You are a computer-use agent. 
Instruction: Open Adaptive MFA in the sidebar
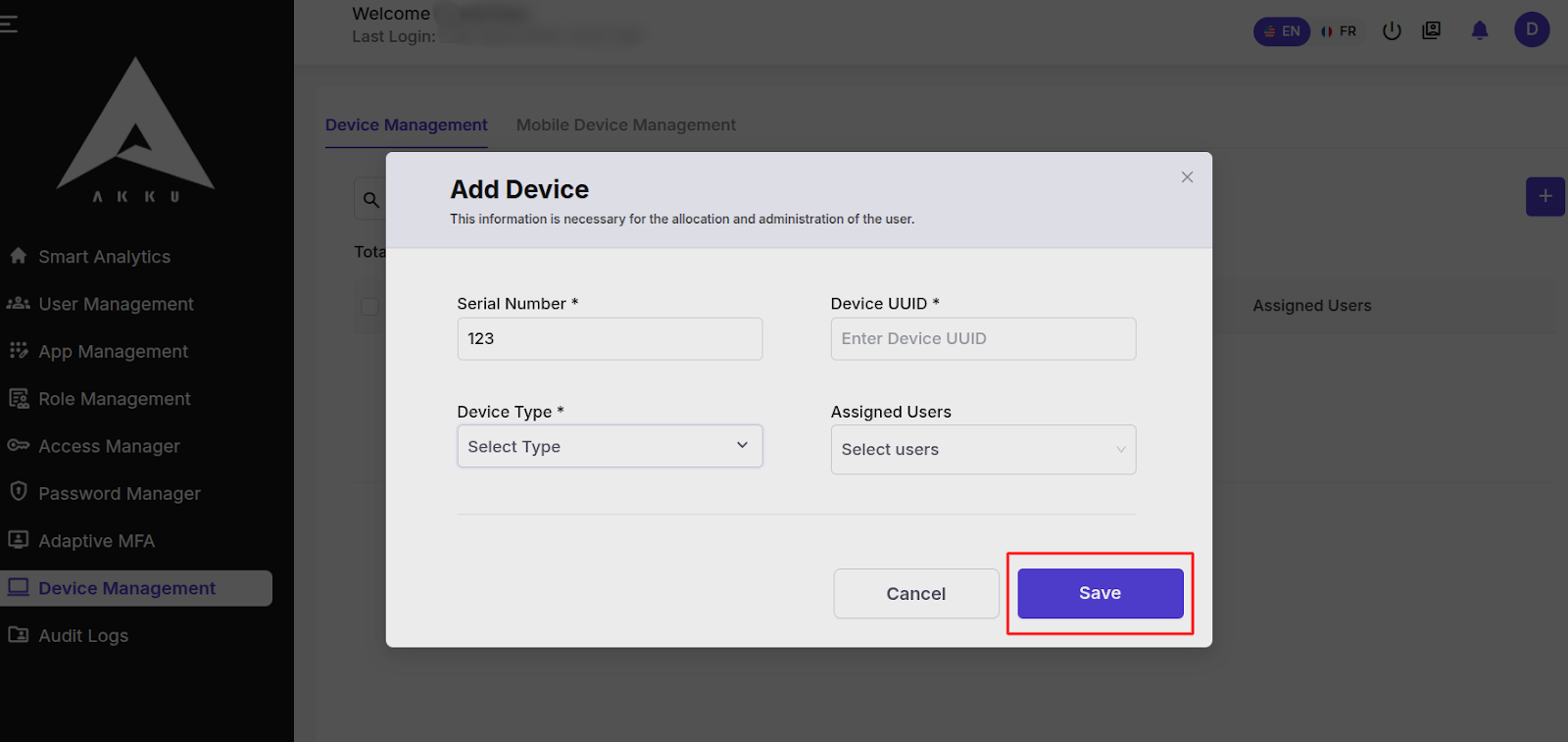tap(96, 541)
